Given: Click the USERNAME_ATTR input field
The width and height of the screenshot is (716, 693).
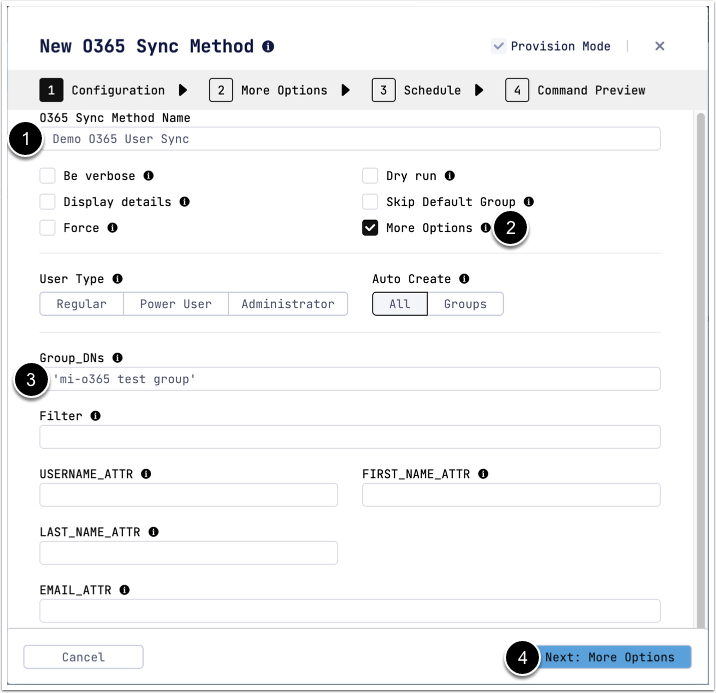Looking at the screenshot, I should pos(189,495).
